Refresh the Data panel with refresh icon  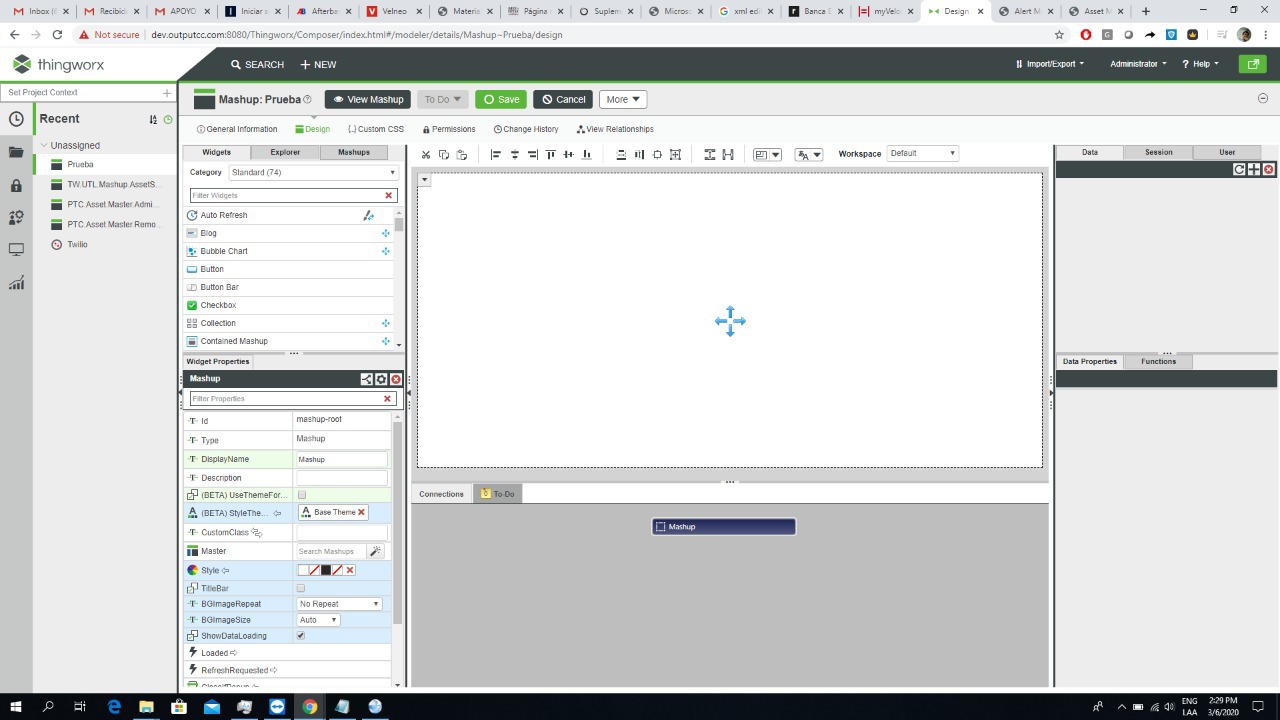pos(1239,169)
